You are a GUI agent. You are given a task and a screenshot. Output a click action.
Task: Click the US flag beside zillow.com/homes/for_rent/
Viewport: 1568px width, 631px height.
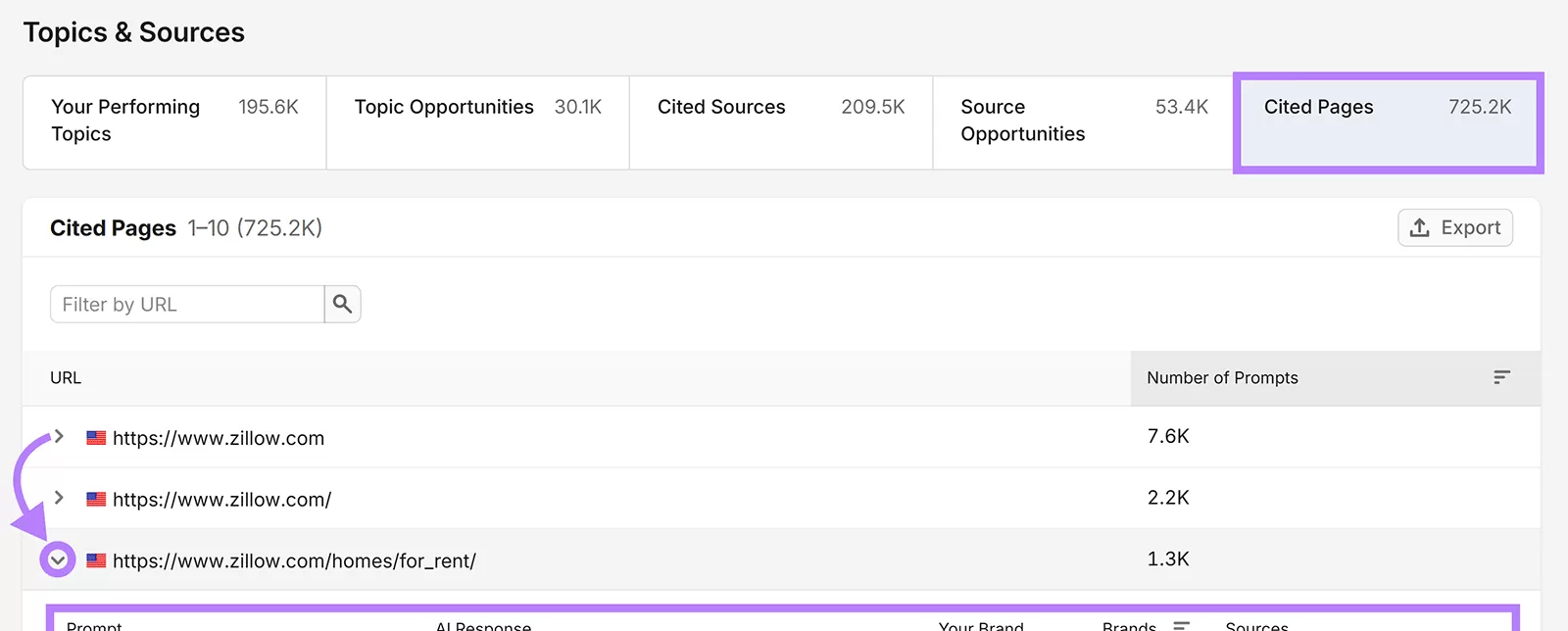coord(96,560)
